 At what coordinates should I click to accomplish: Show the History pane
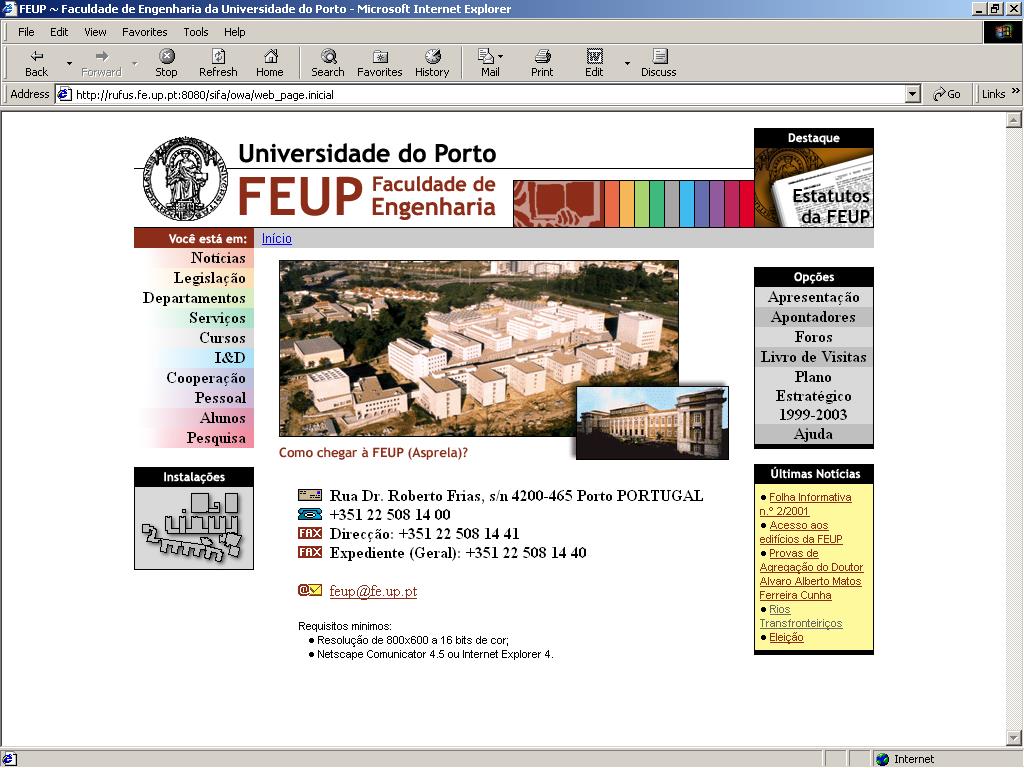432,63
